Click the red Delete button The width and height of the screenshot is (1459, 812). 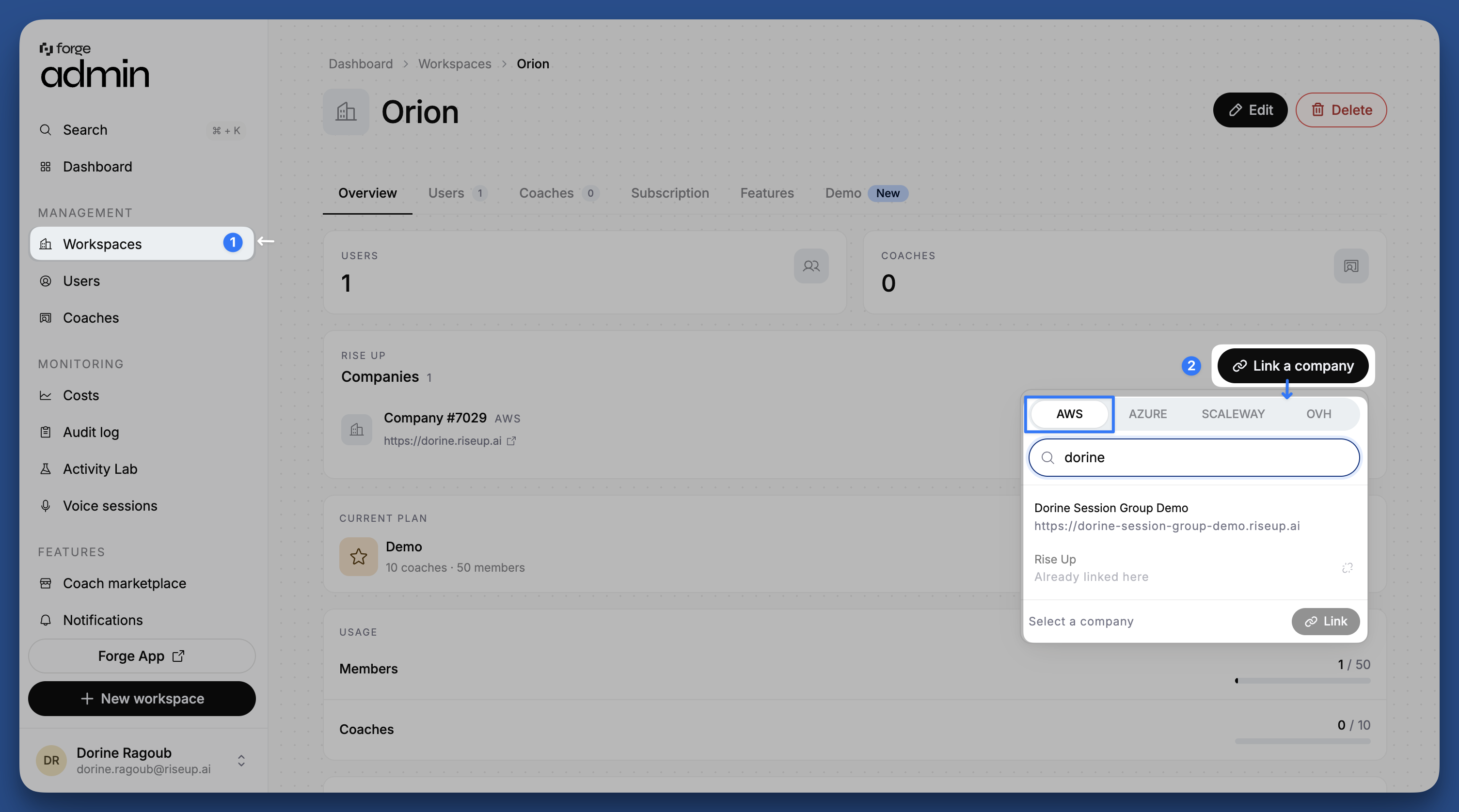(x=1341, y=110)
